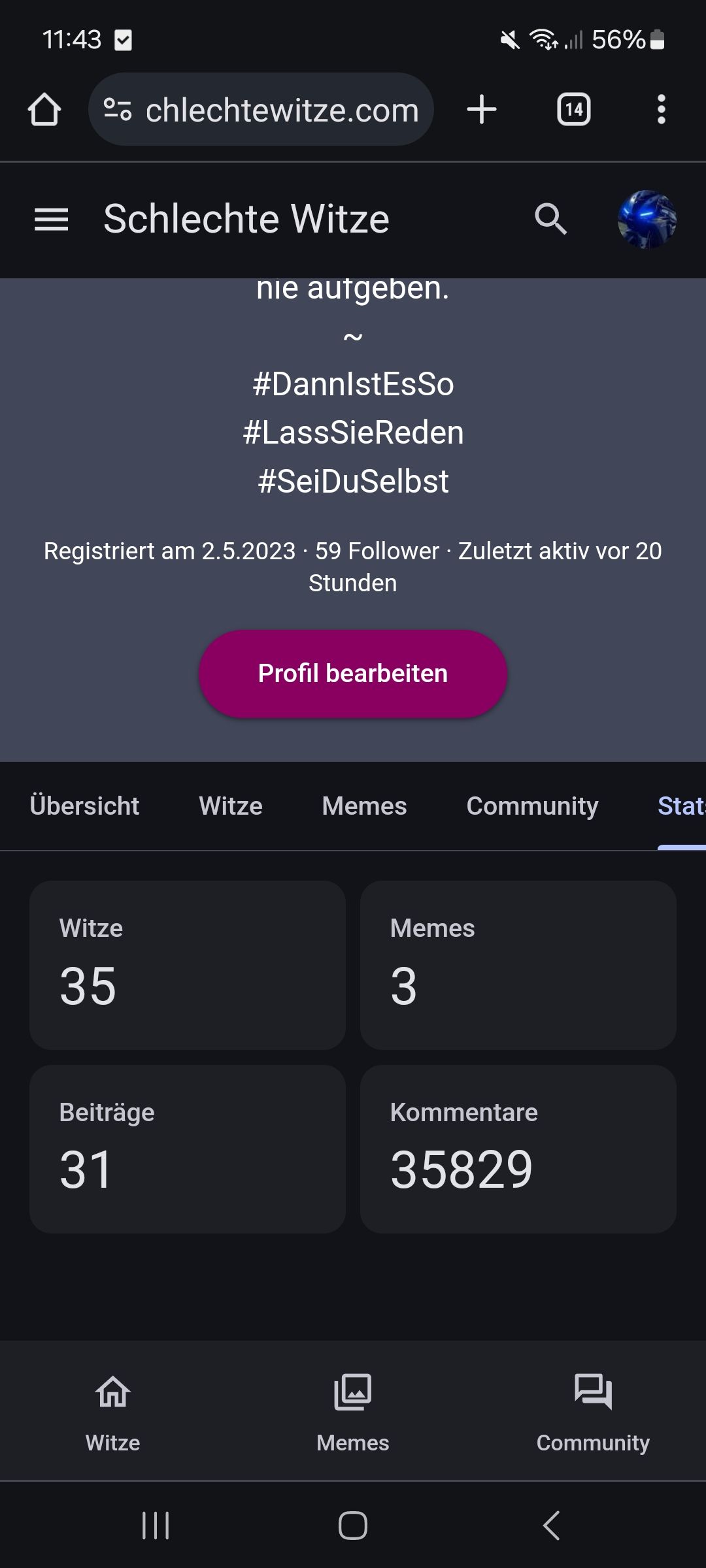This screenshot has height=1568, width=706.
Task: Switch to the Übersicht tab
Action: tap(84, 806)
